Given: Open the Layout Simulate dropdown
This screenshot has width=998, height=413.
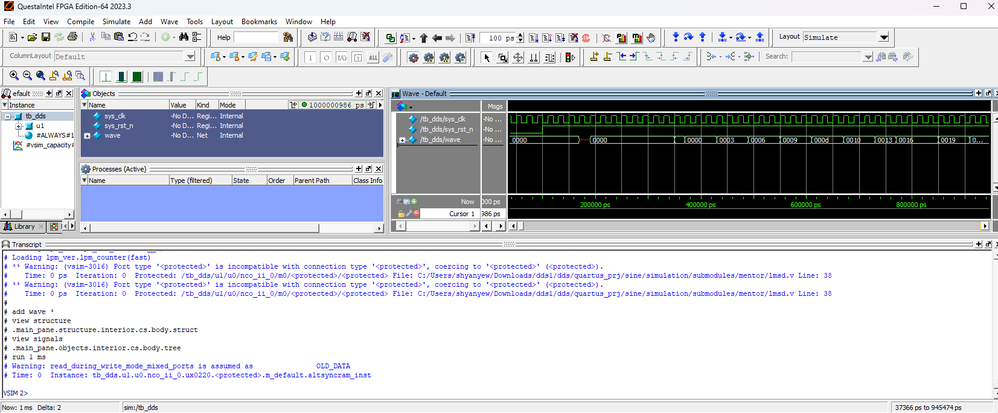Looking at the screenshot, I should point(883,37).
